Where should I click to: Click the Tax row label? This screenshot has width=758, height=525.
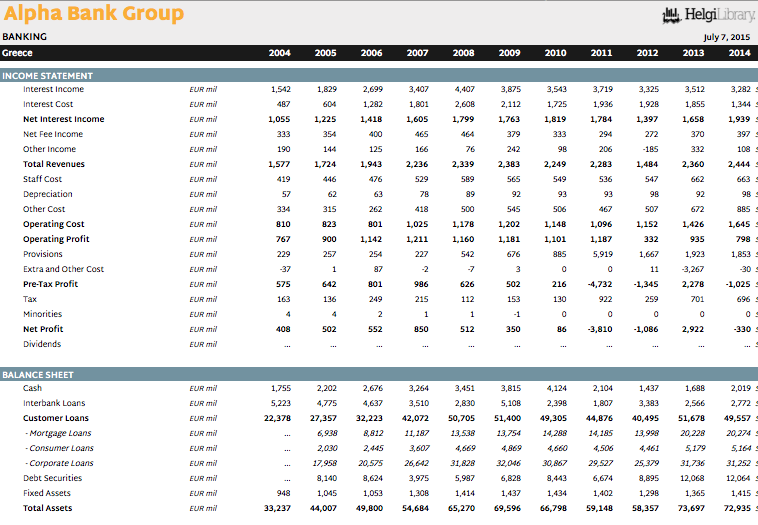click(x=30, y=299)
